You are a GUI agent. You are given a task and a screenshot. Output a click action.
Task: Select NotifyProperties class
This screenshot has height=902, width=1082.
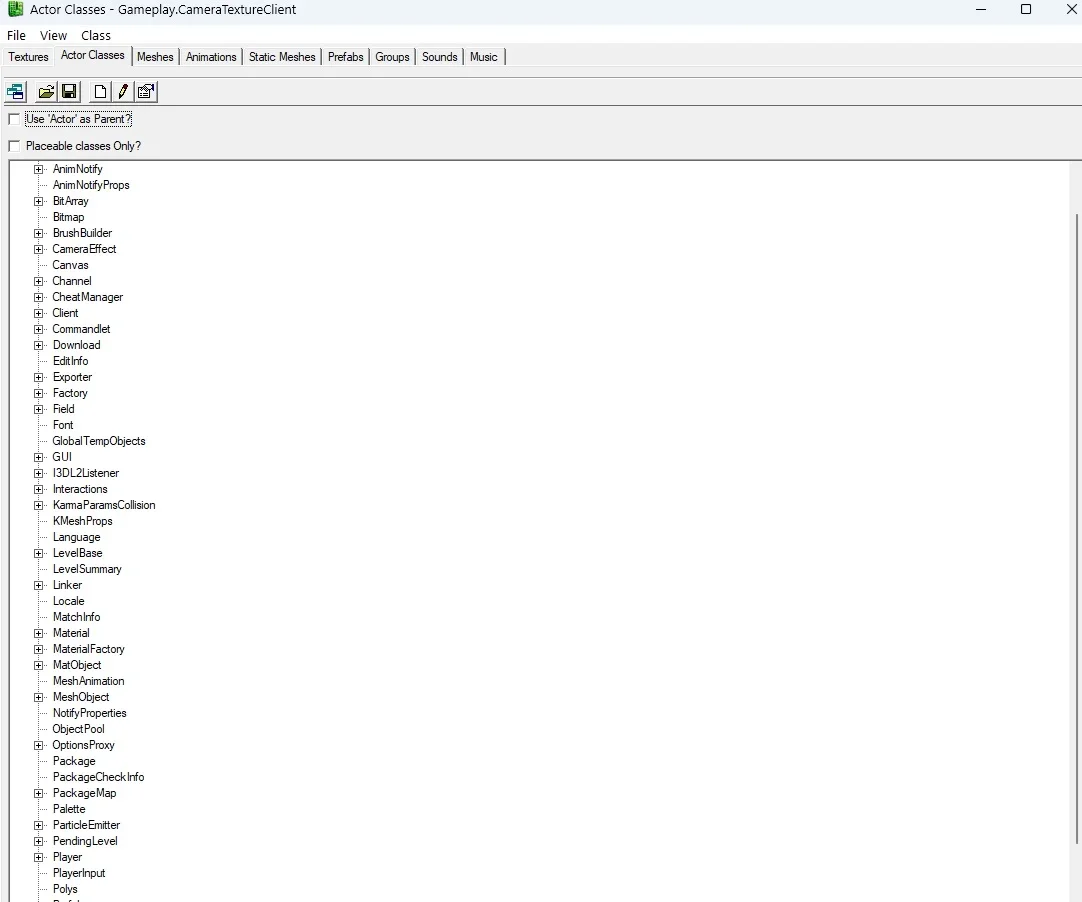tap(90, 713)
